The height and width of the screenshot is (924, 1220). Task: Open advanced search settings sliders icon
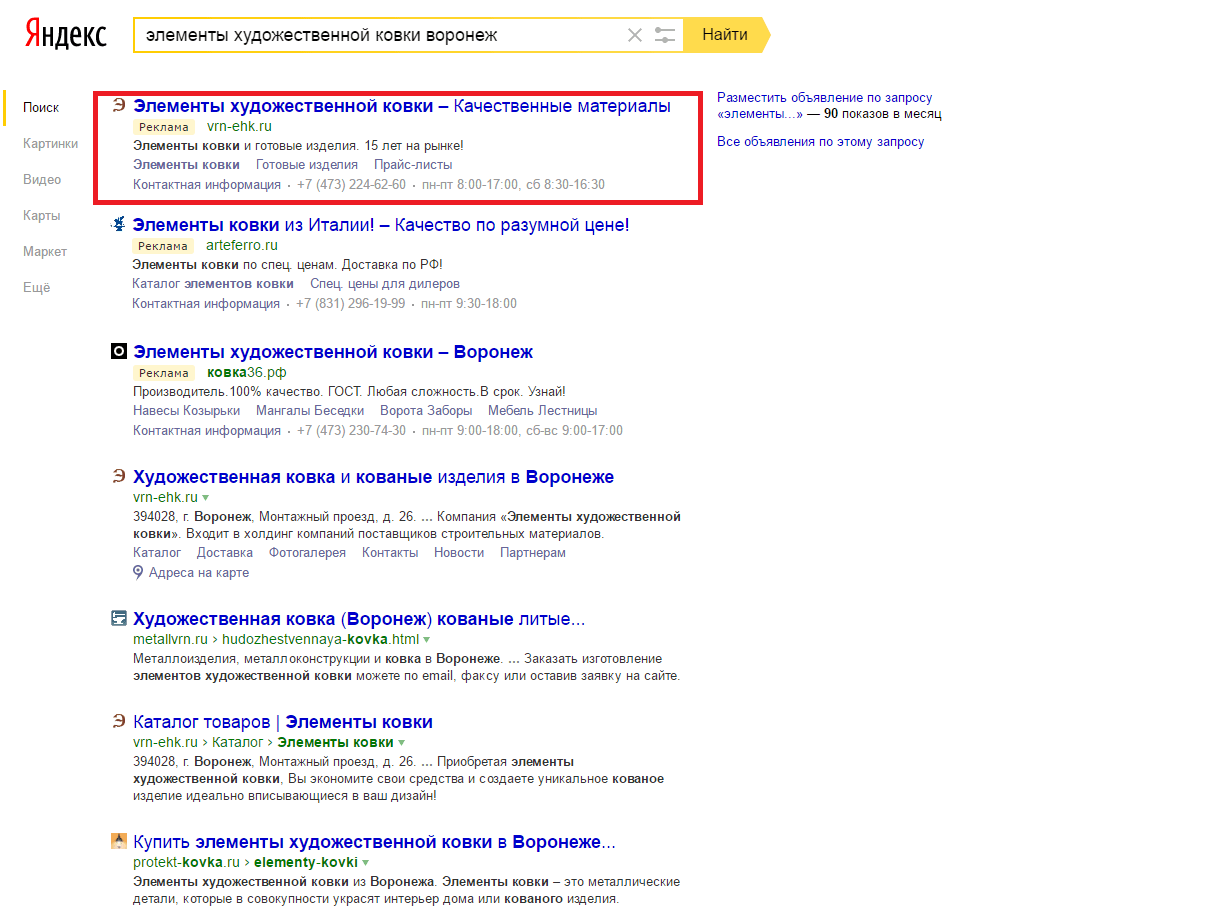[666, 35]
